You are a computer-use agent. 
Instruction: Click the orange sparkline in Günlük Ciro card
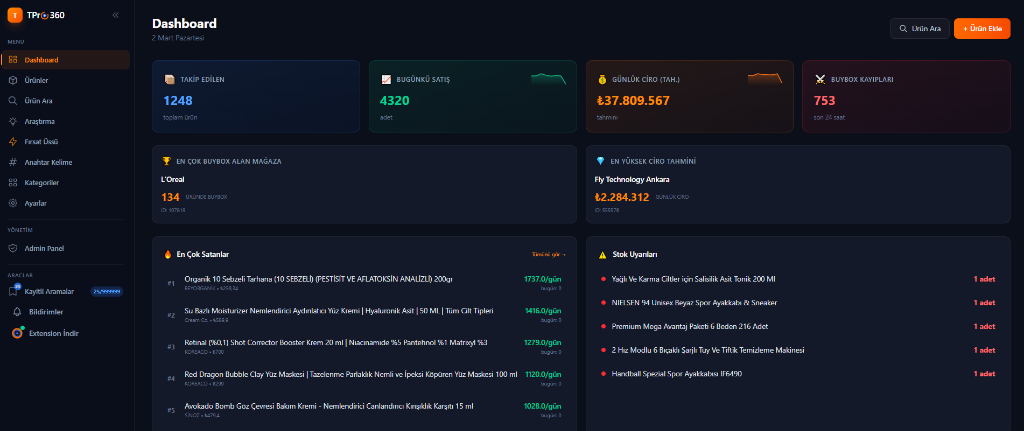click(765, 78)
